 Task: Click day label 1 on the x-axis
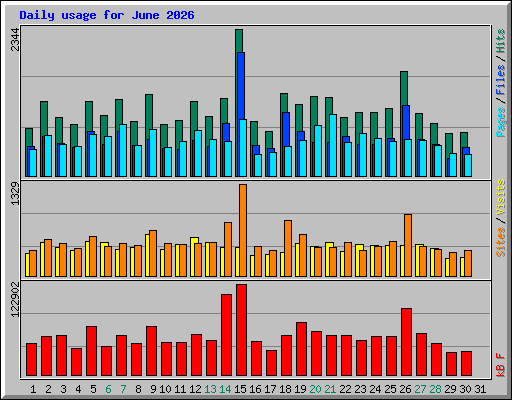coord(33,389)
